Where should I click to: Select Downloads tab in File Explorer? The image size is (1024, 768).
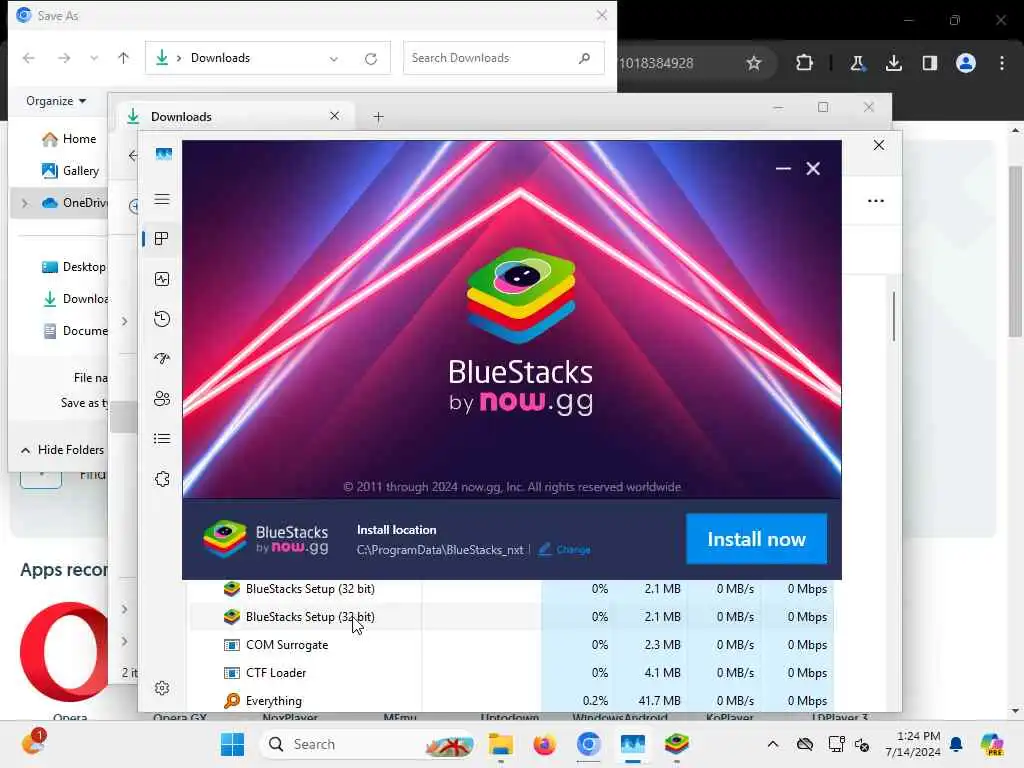pos(235,117)
